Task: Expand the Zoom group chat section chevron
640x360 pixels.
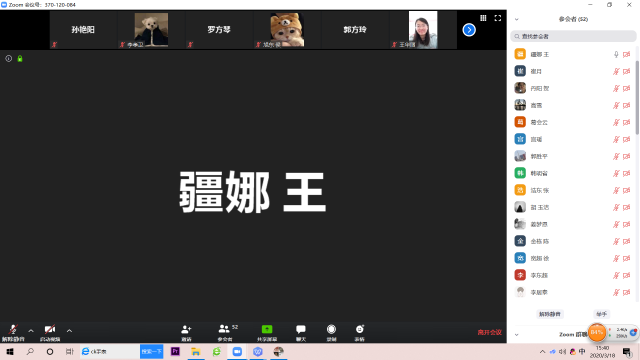Action: coord(517,335)
